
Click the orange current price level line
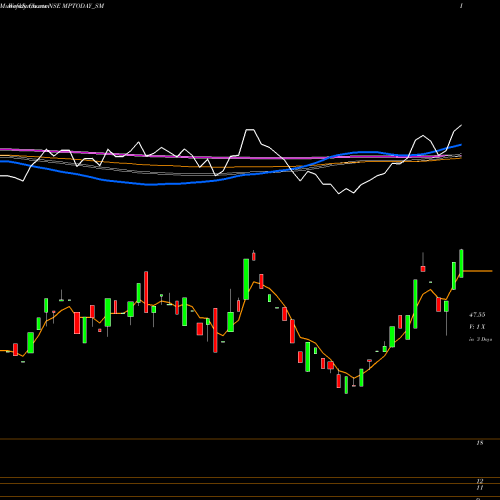point(478,271)
